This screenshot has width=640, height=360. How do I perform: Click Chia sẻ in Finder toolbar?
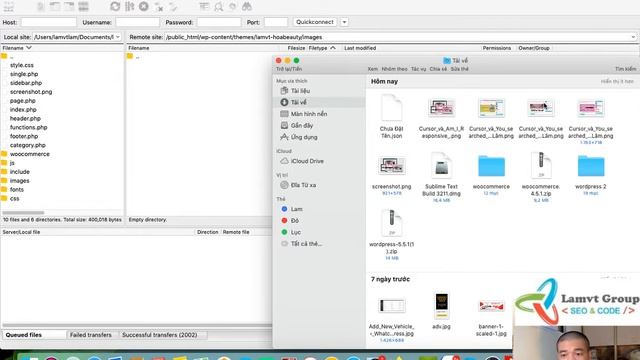[438, 69]
